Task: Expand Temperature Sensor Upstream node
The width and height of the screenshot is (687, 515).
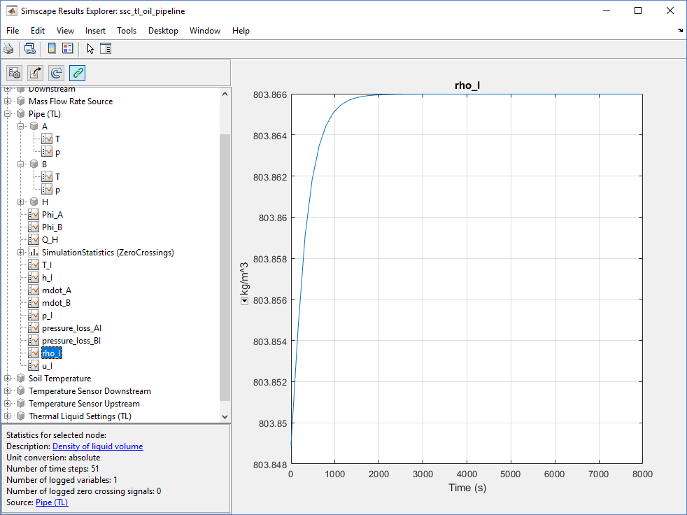Action: point(7,404)
